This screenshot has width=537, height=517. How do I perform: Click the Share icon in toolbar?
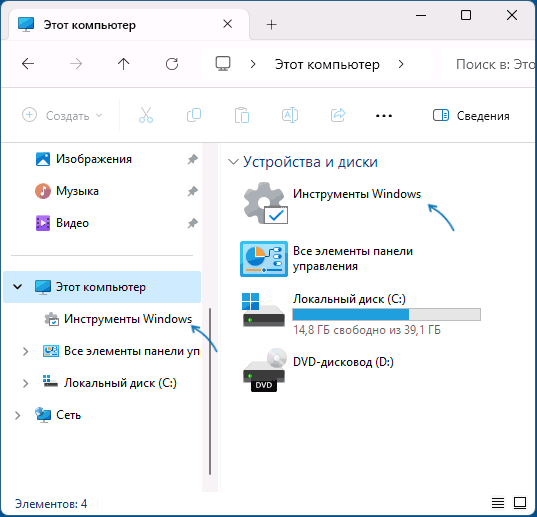338,115
